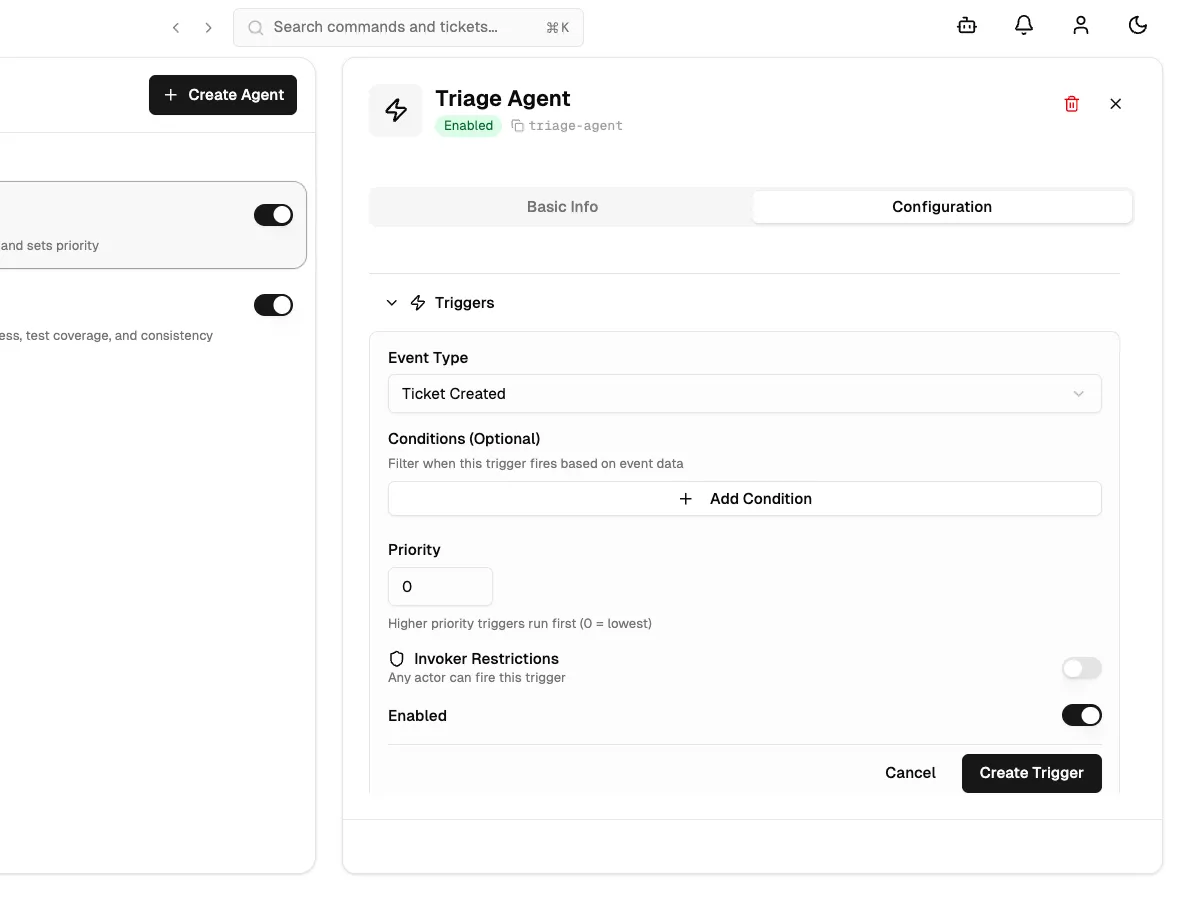The image size is (1200, 900).
Task: Copy the triage-agent slug using the copy icon
Action: [516, 126]
